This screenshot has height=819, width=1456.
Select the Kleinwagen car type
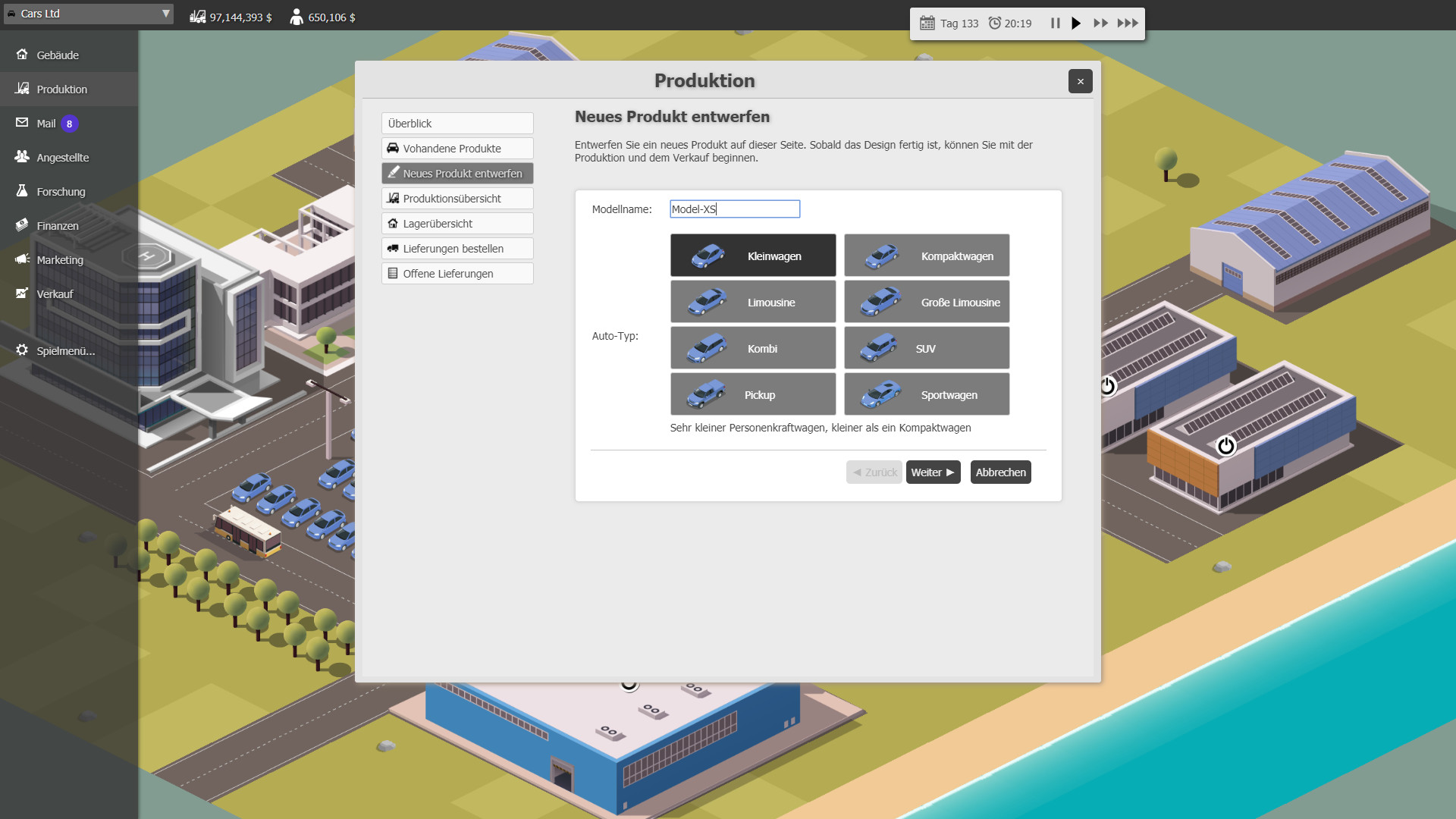(x=752, y=256)
